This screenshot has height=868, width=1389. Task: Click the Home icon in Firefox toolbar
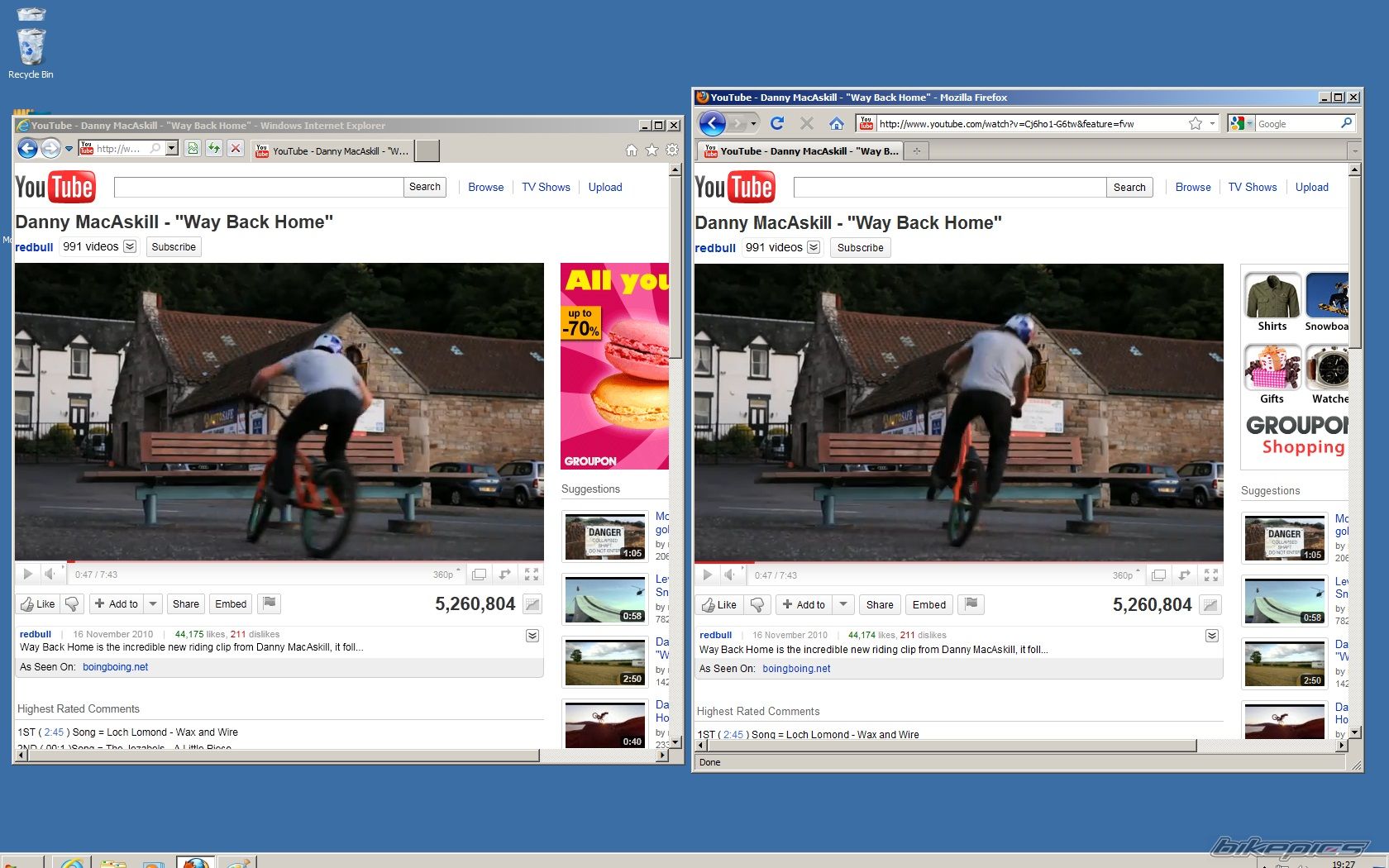pos(837,123)
